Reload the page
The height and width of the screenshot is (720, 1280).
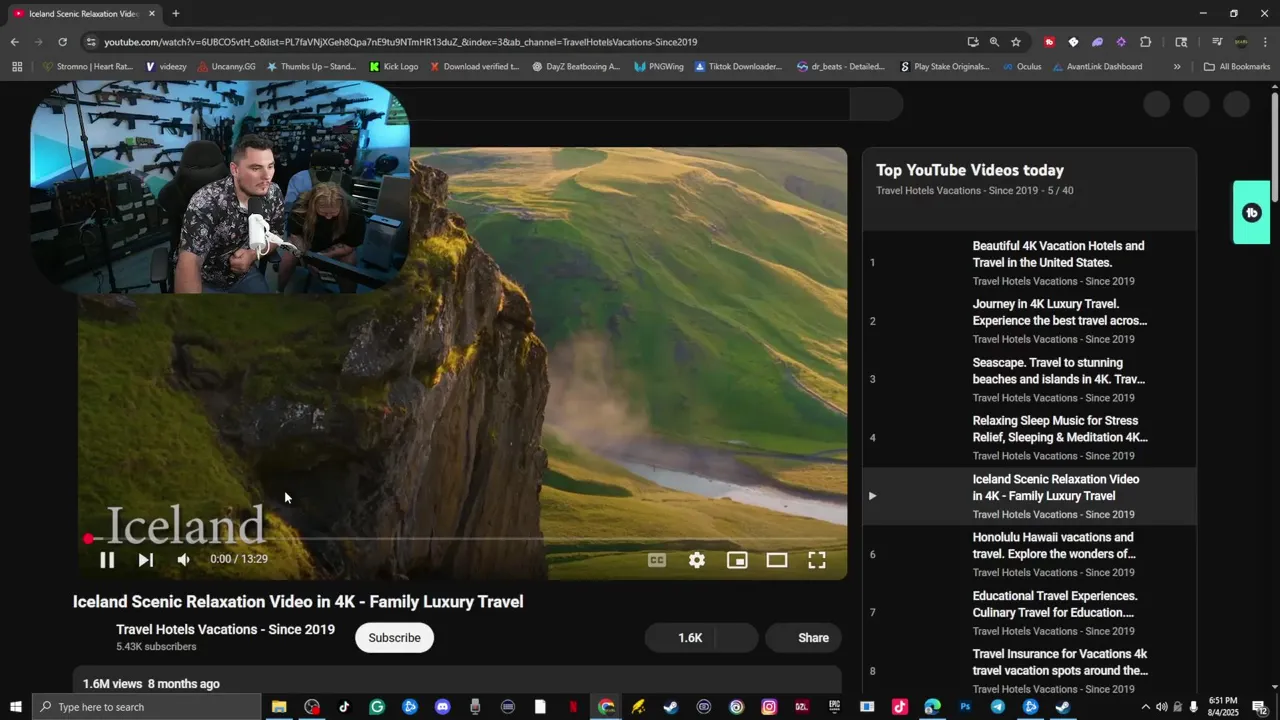62,42
